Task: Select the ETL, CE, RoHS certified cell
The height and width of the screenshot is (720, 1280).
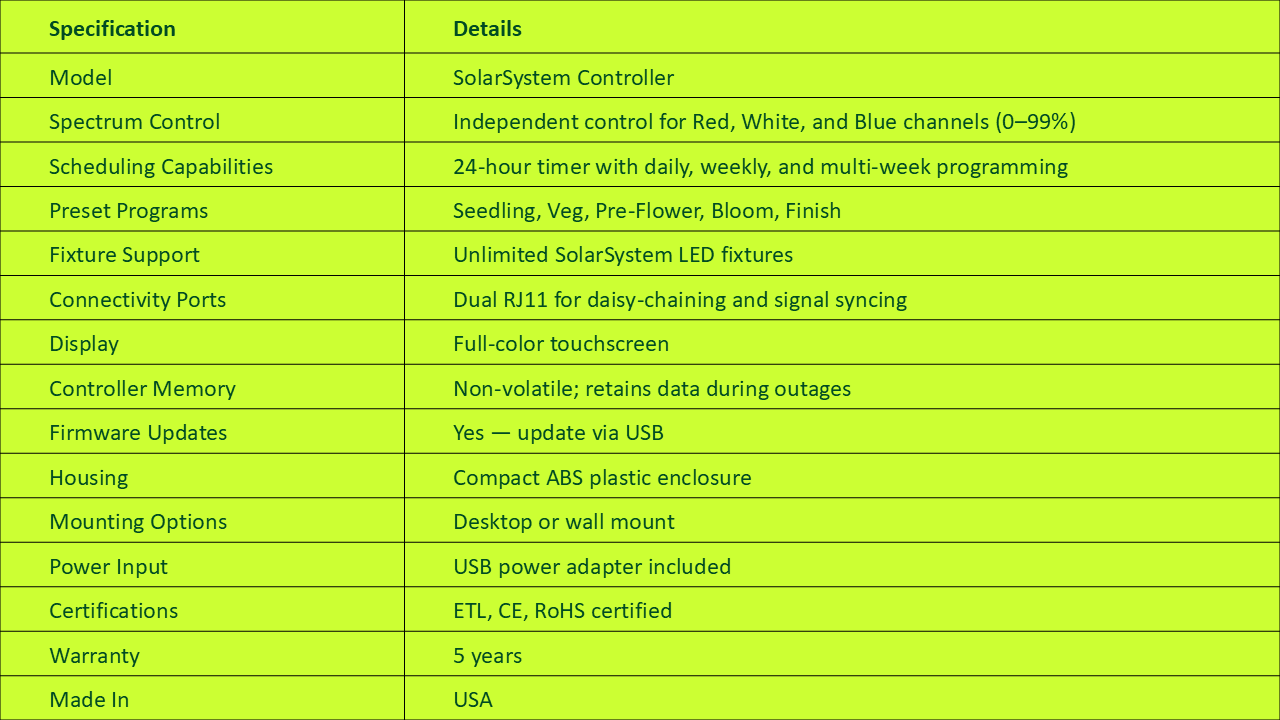Action: coord(562,611)
